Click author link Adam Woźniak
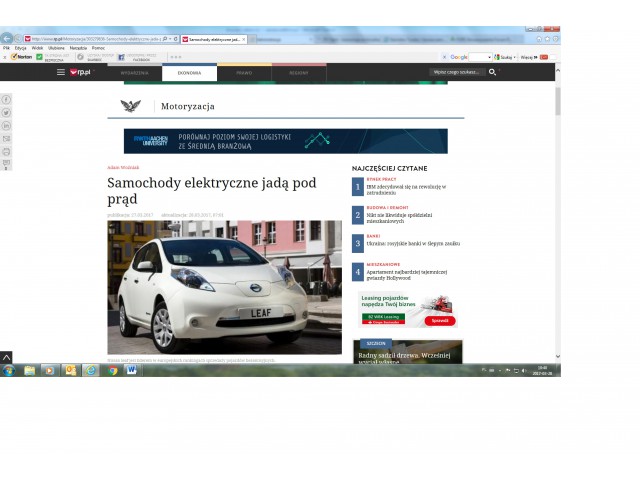The width and height of the screenshot is (640, 480). point(123,167)
